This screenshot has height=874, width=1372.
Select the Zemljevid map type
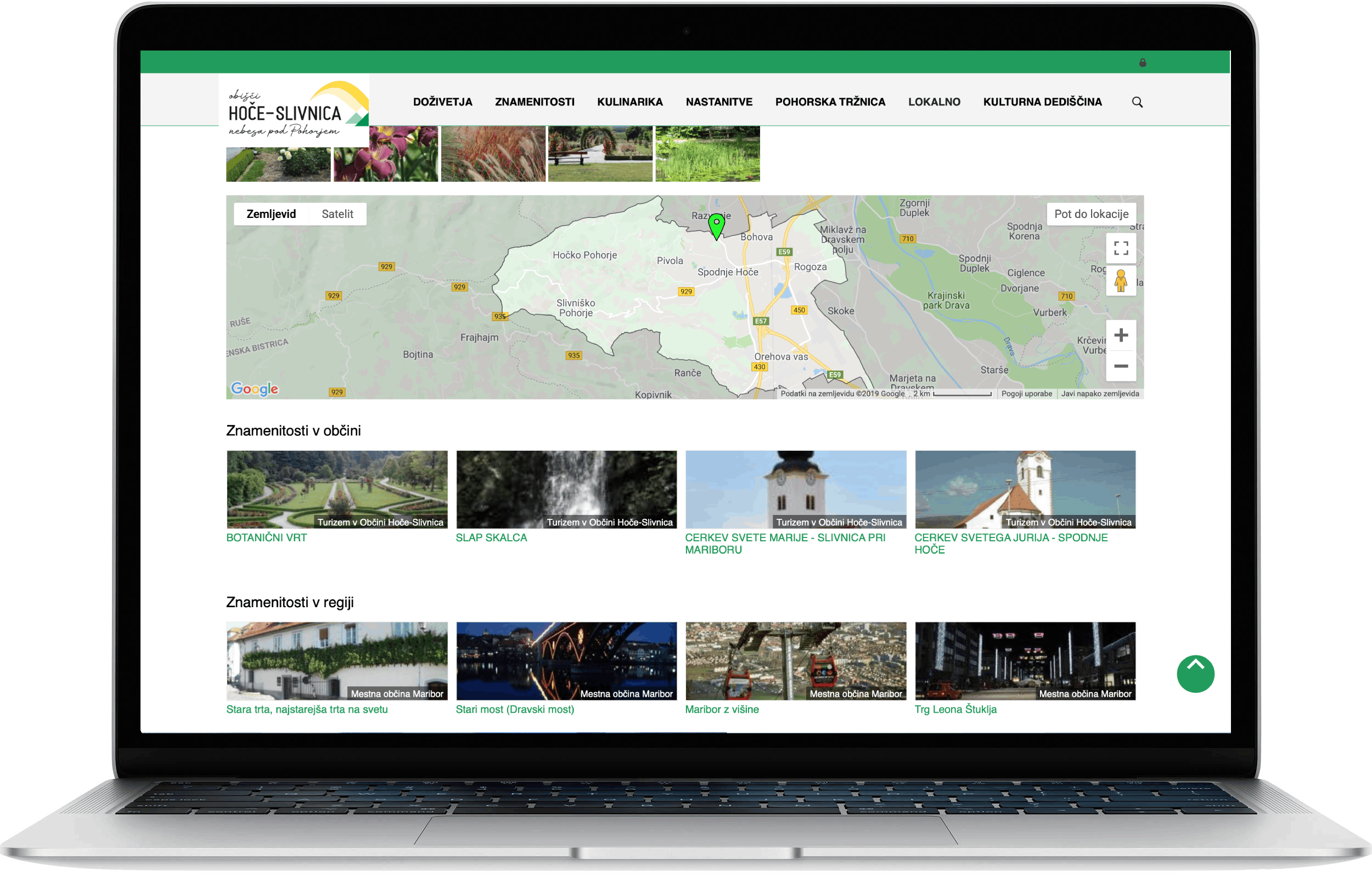pos(271,214)
